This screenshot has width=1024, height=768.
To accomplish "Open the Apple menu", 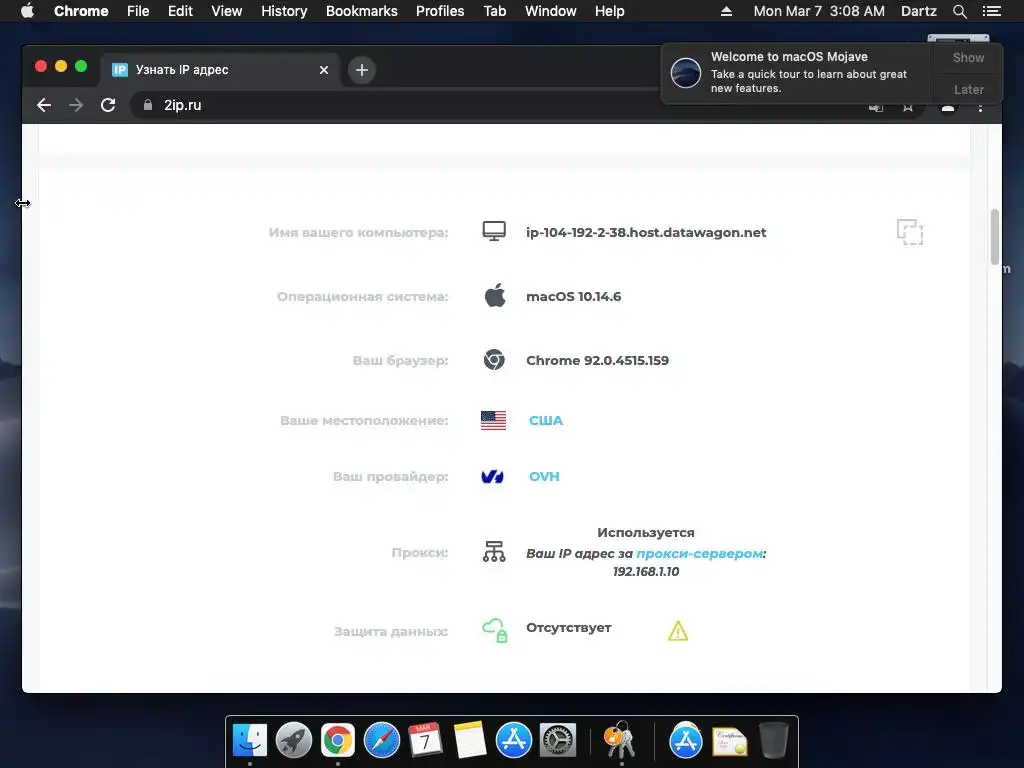I will (x=27, y=11).
